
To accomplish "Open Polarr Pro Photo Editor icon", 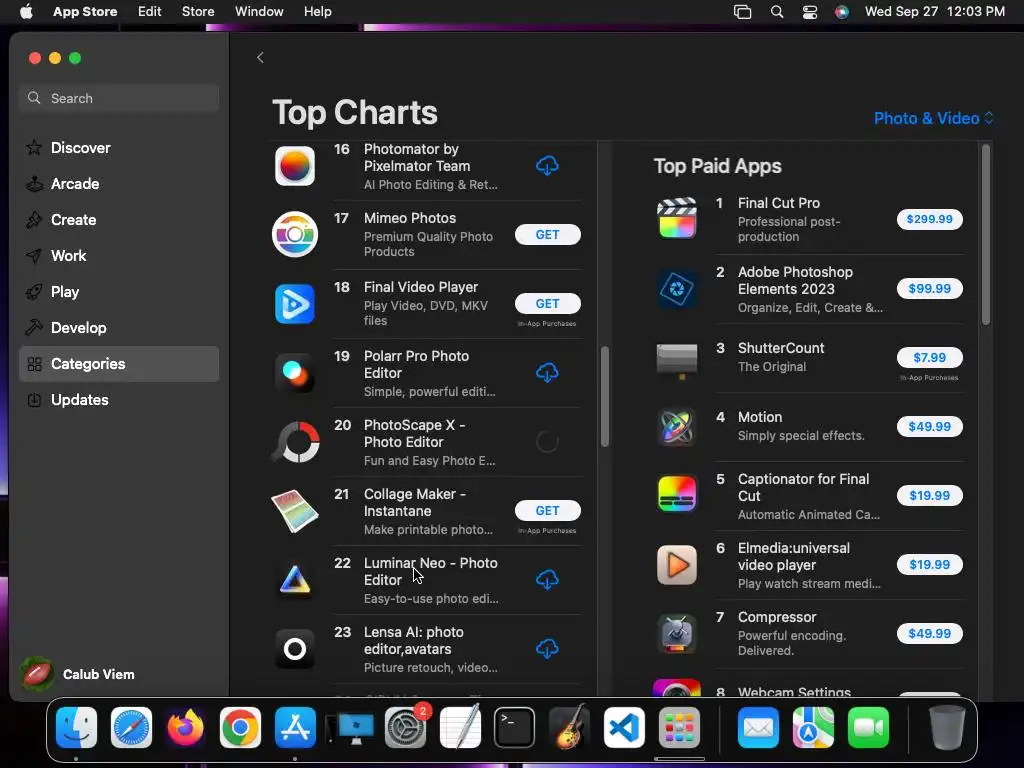I will (x=295, y=373).
